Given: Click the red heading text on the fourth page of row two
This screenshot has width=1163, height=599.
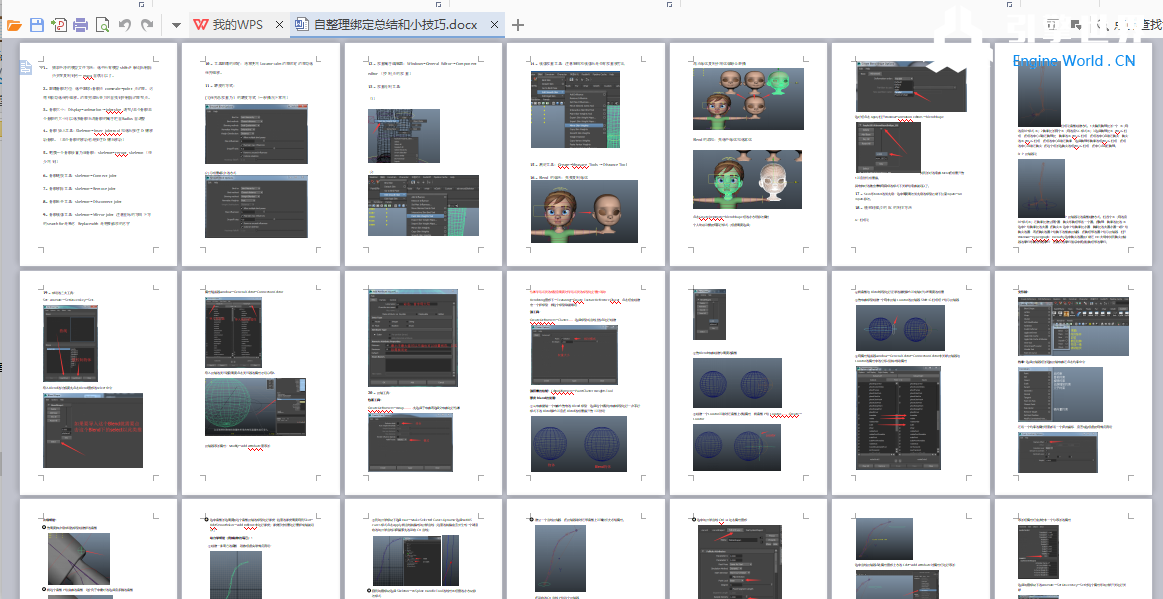Looking at the screenshot, I should (x=568, y=292).
